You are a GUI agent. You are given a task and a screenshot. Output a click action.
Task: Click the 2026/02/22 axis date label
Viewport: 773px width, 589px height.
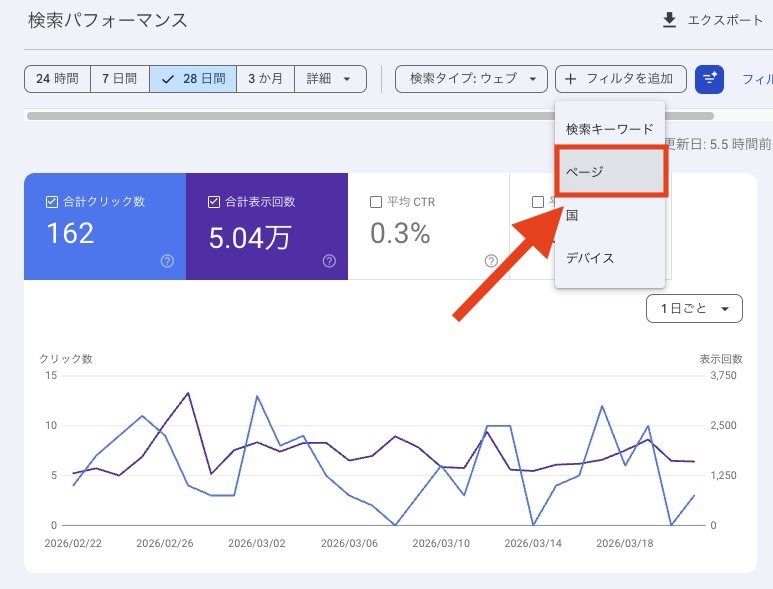pyautogui.click(x=73, y=543)
